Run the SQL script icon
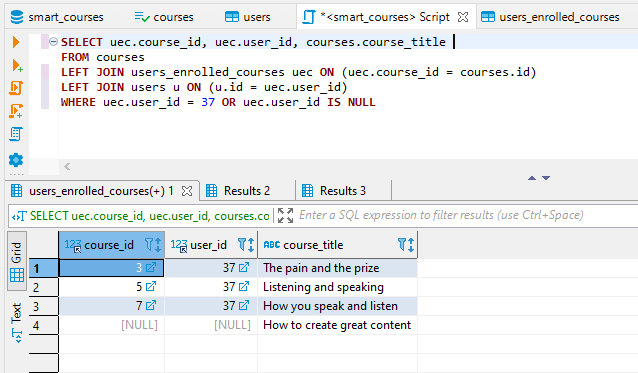The height and width of the screenshot is (373, 638). click(16, 88)
